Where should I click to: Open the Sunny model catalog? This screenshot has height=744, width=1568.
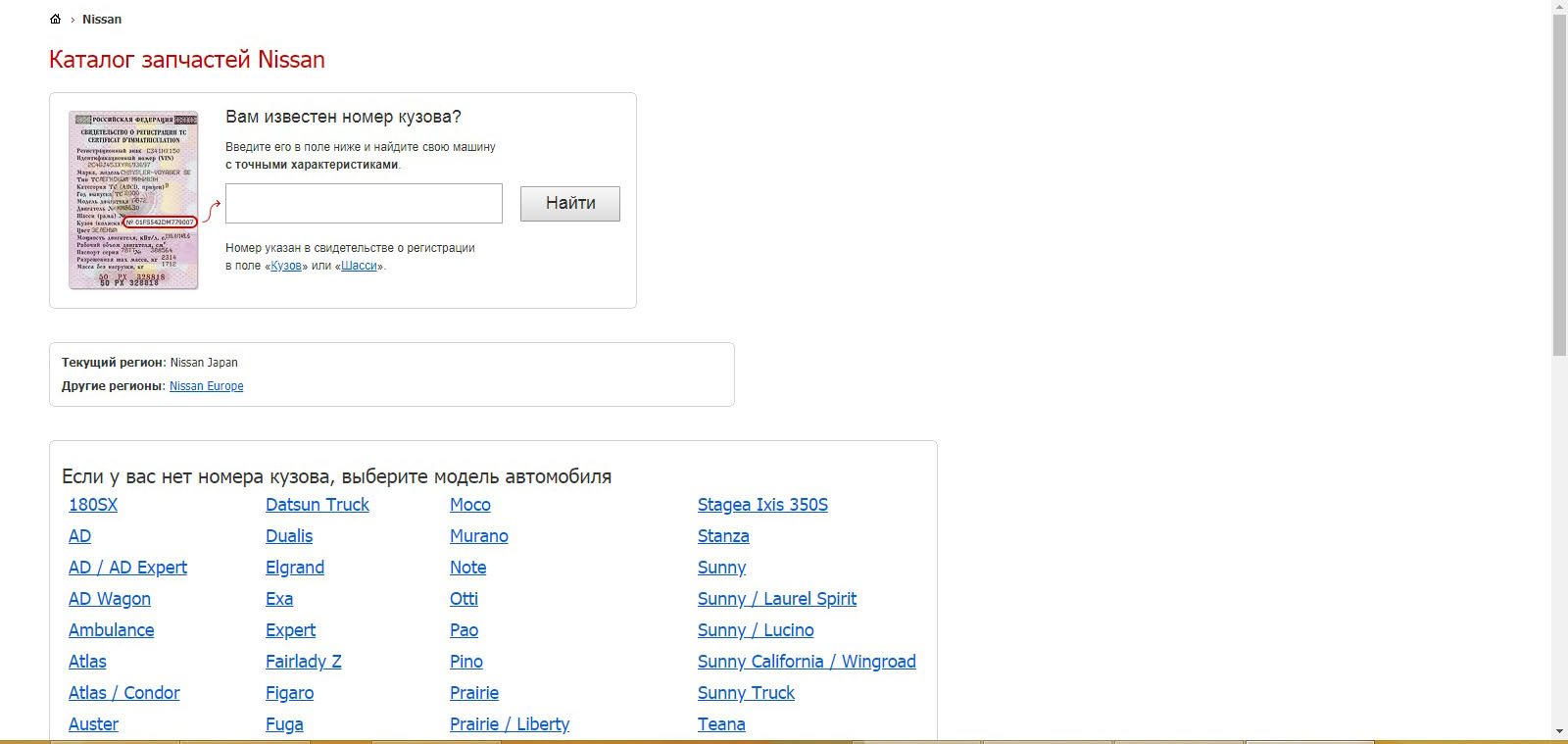click(x=722, y=568)
